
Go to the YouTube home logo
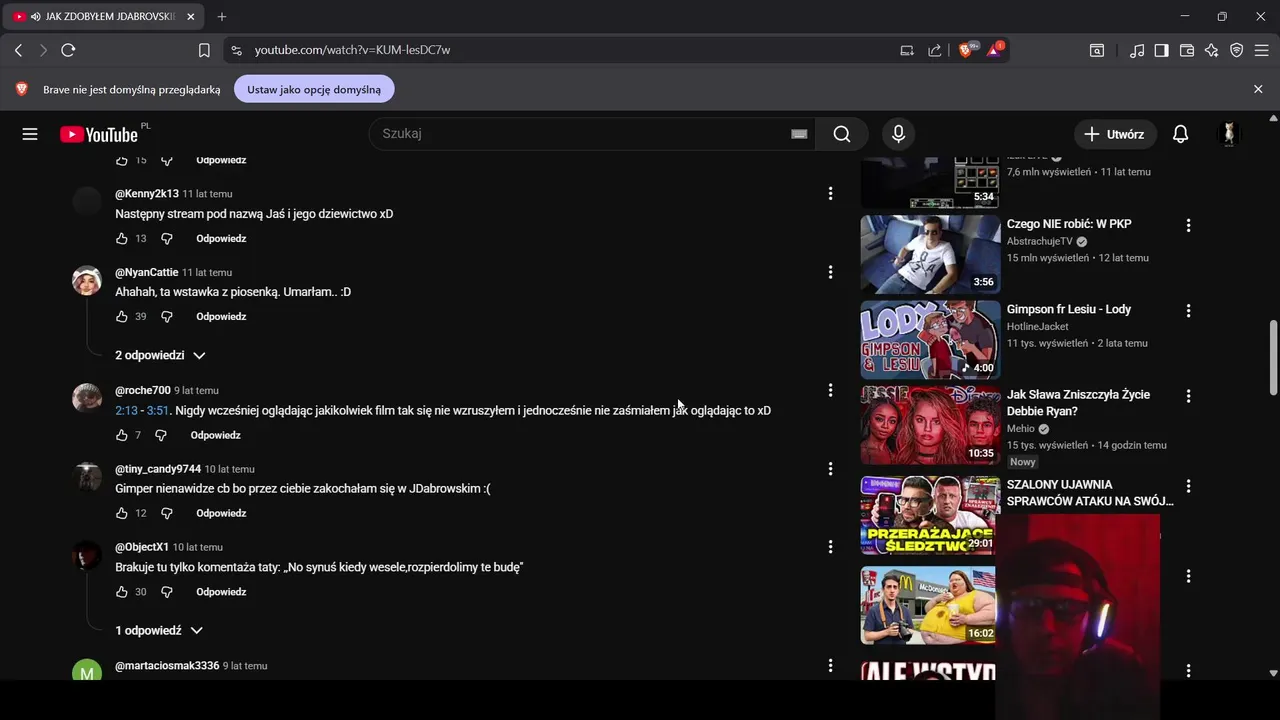tap(99, 134)
